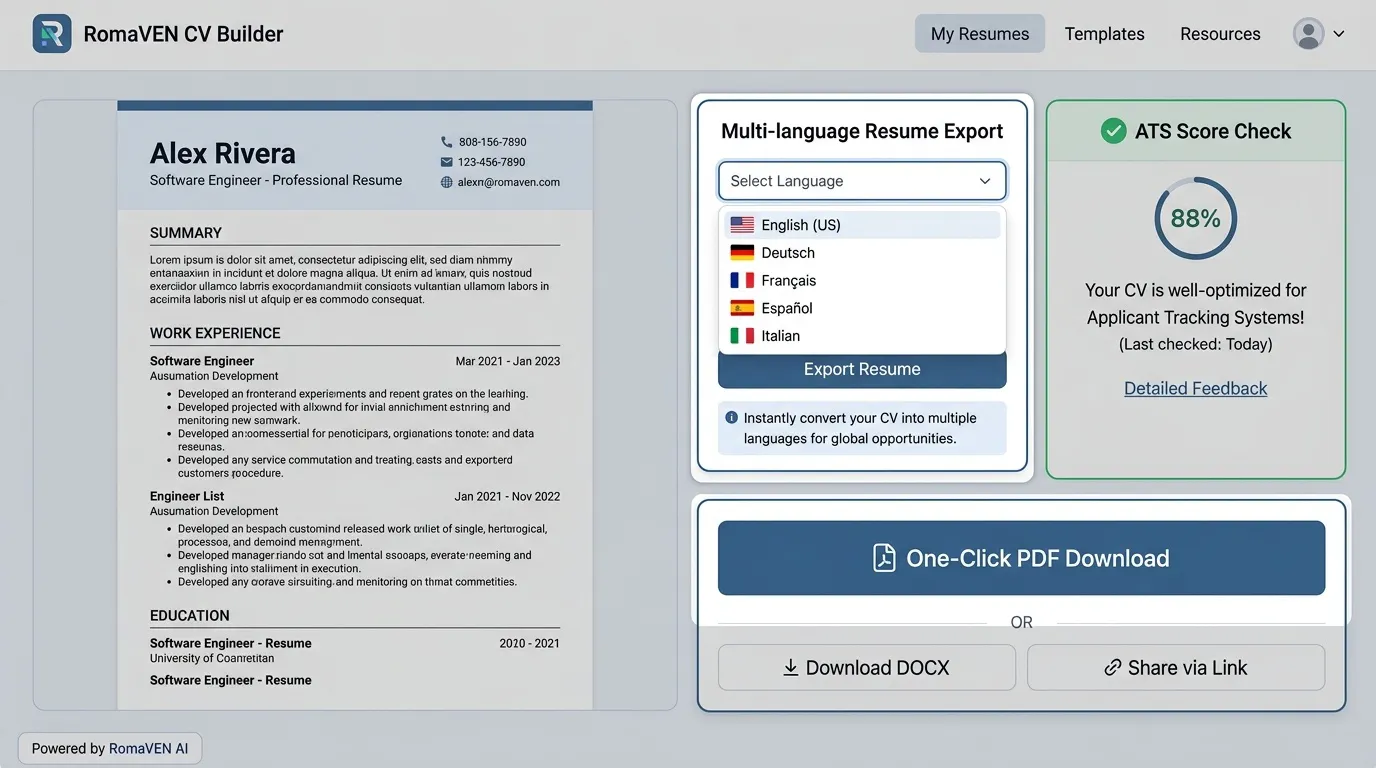Click the green ATS check icon
1376x768 pixels.
tap(1113, 131)
